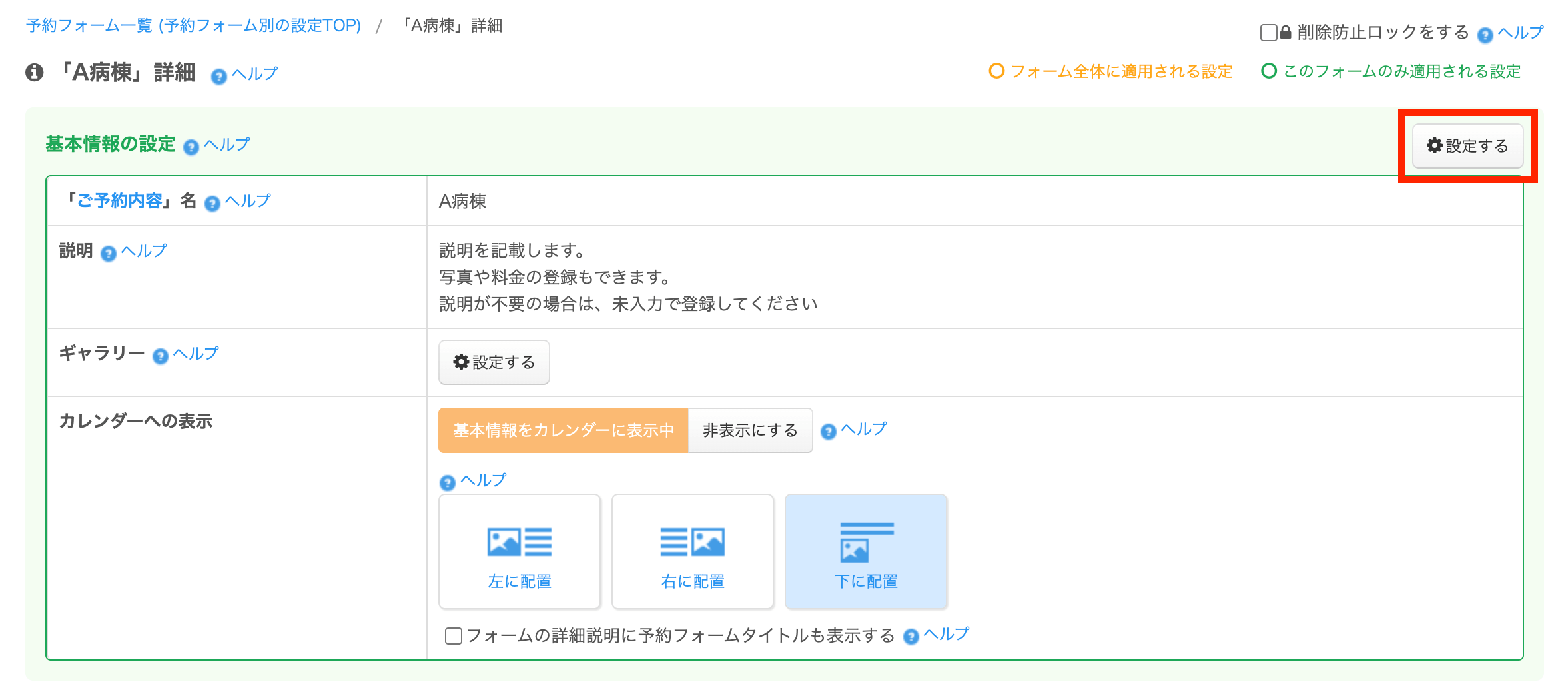Select 基本情報をカレンダーに表示中 toggle option
This screenshot has width=1568, height=690.
click(x=563, y=430)
